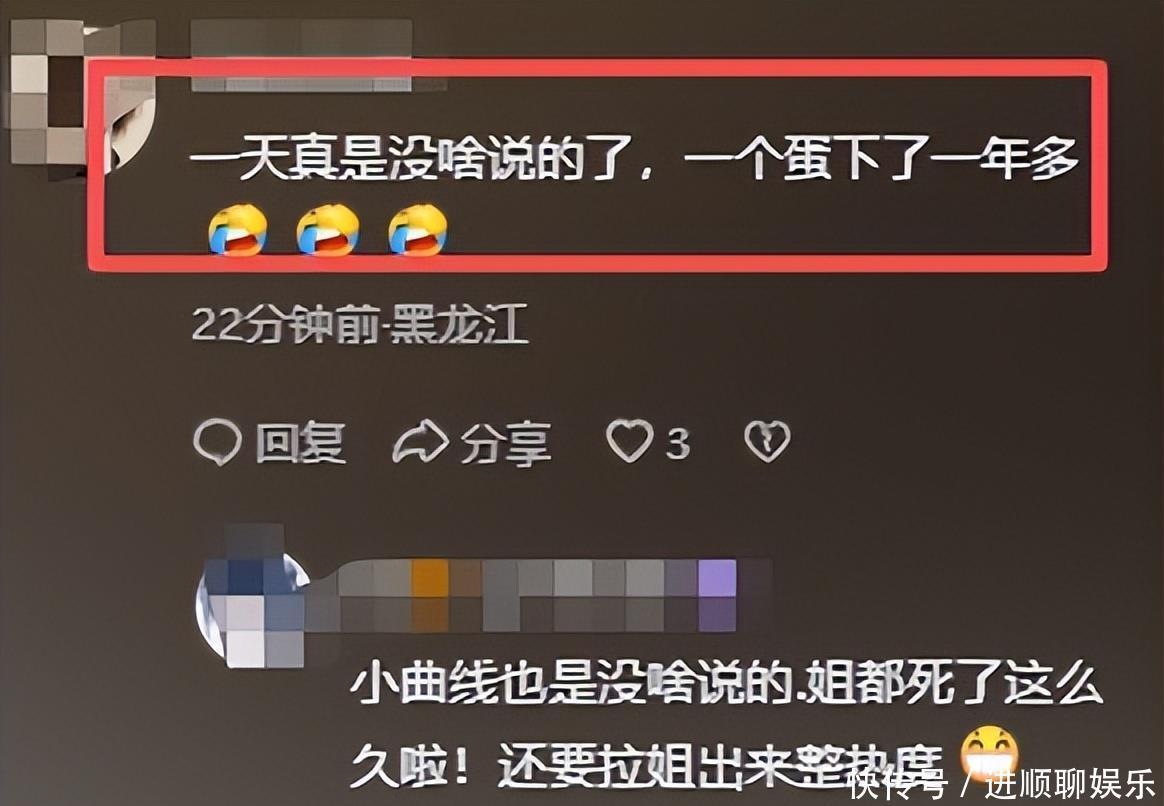The height and width of the screenshot is (806, 1164).
Task: Click the third crying-laughing emoji
Action: click(x=417, y=230)
